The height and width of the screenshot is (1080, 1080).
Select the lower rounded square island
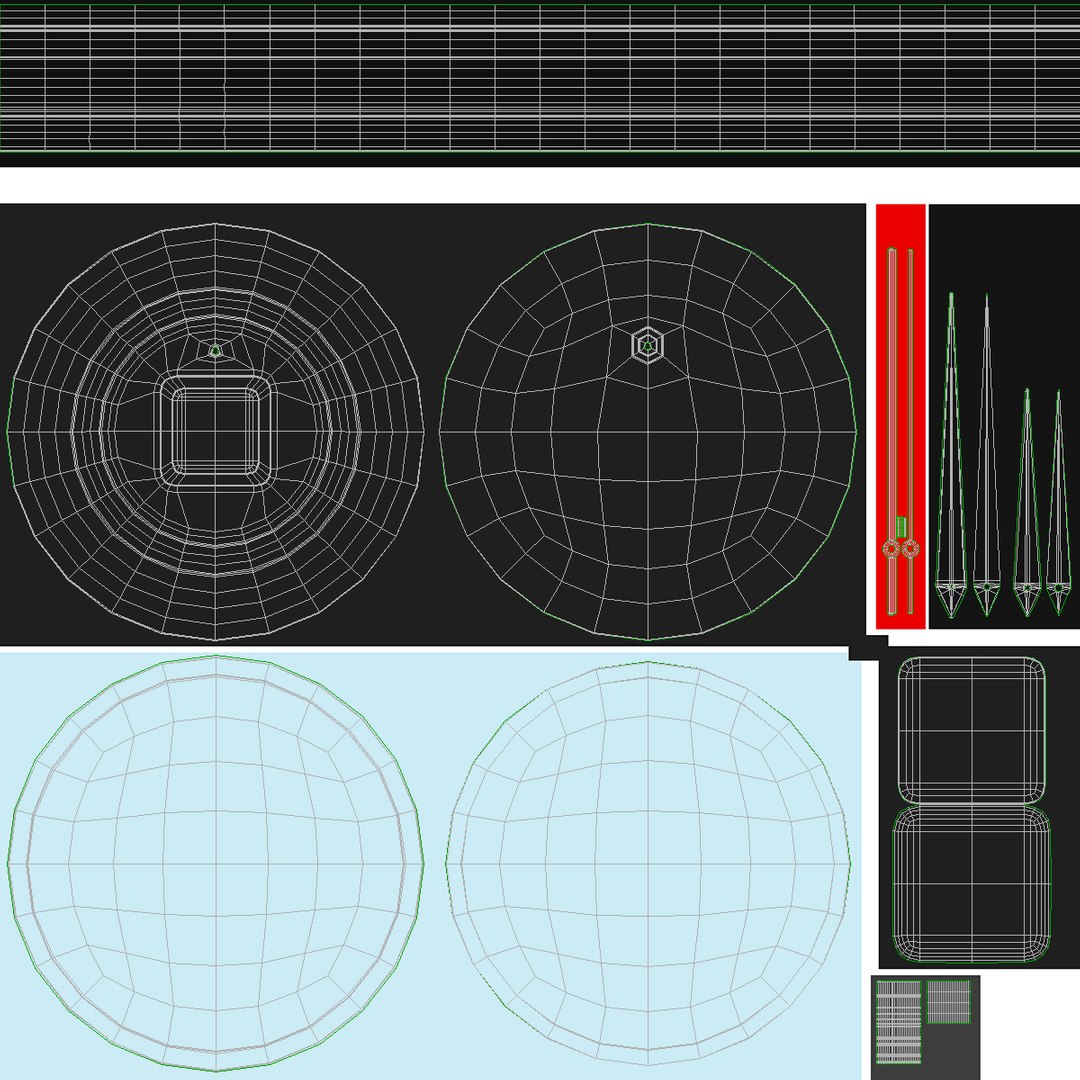972,884
